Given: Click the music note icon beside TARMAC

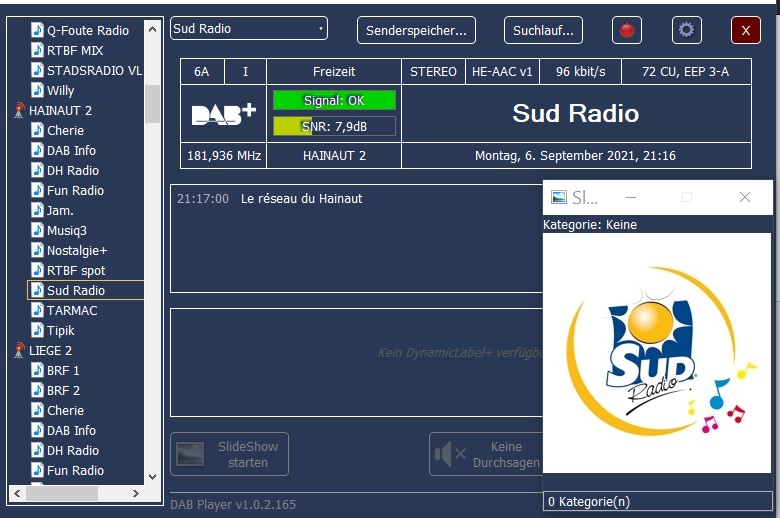Looking at the screenshot, I should (x=37, y=311).
